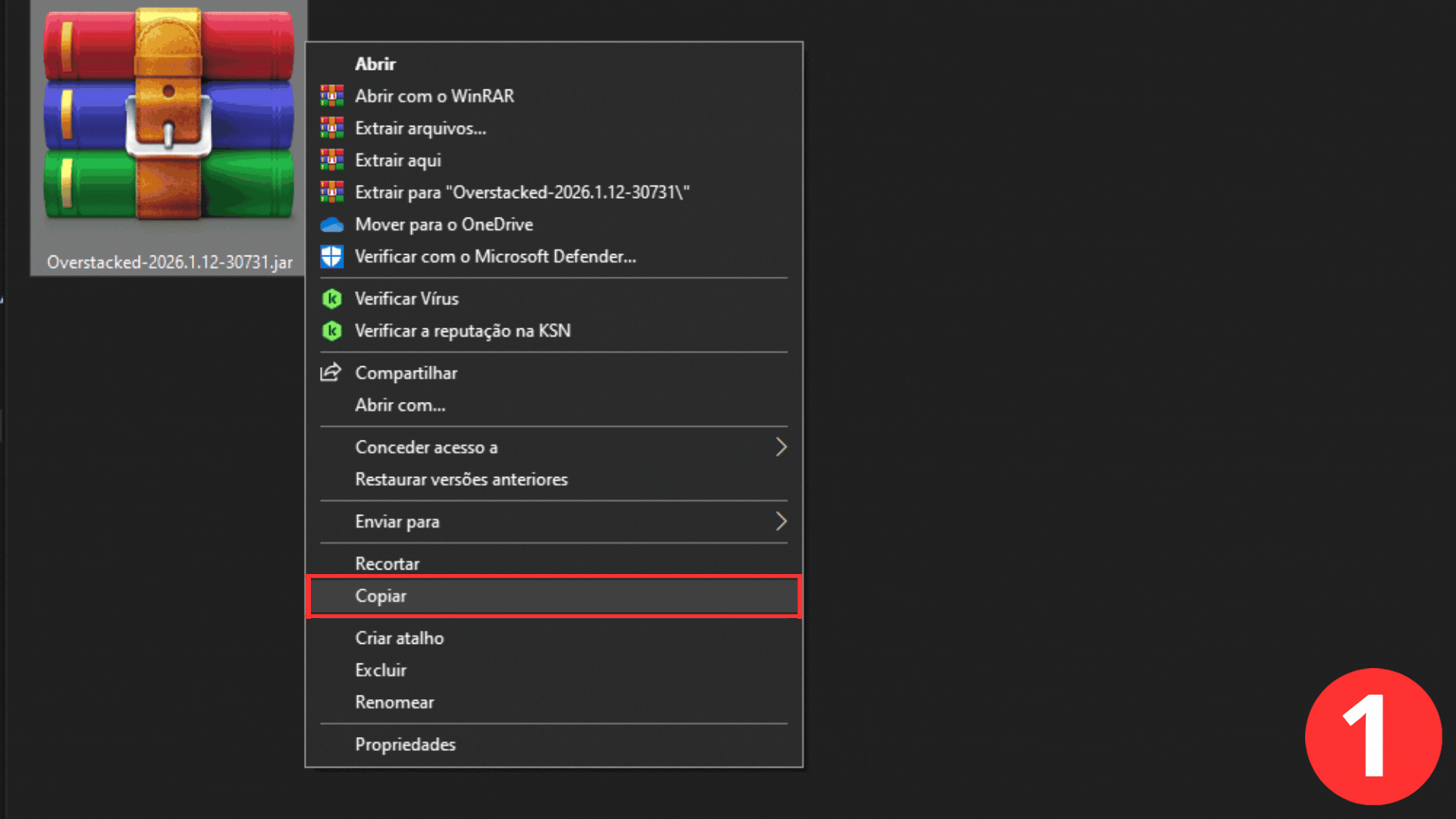The image size is (1456, 819).
Task: Open the Abrir com... option
Action: (x=400, y=405)
